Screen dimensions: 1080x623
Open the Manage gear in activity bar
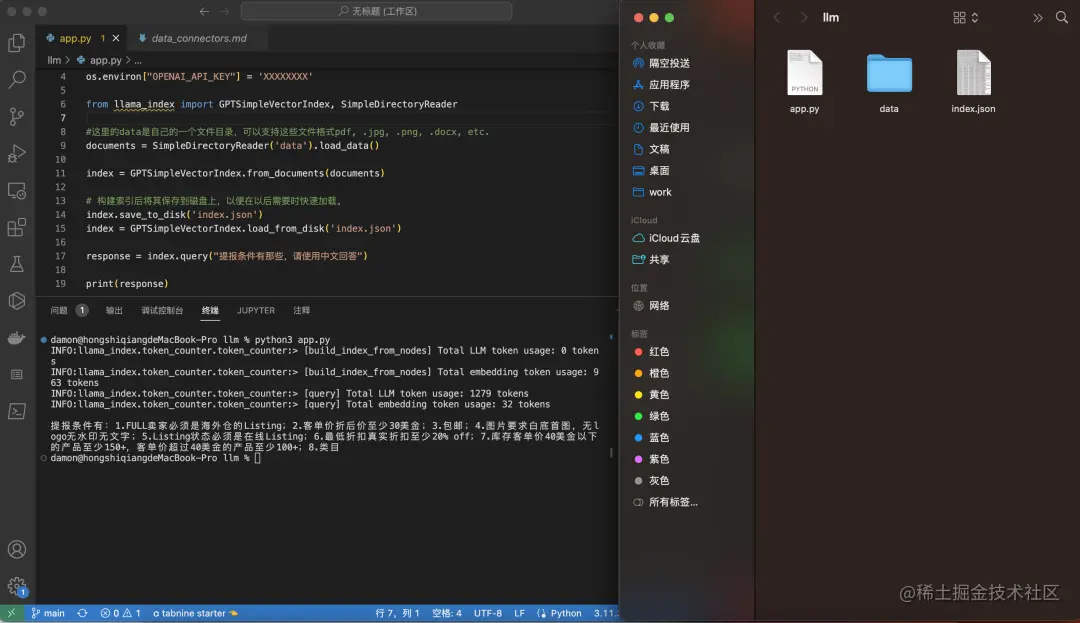click(17, 587)
